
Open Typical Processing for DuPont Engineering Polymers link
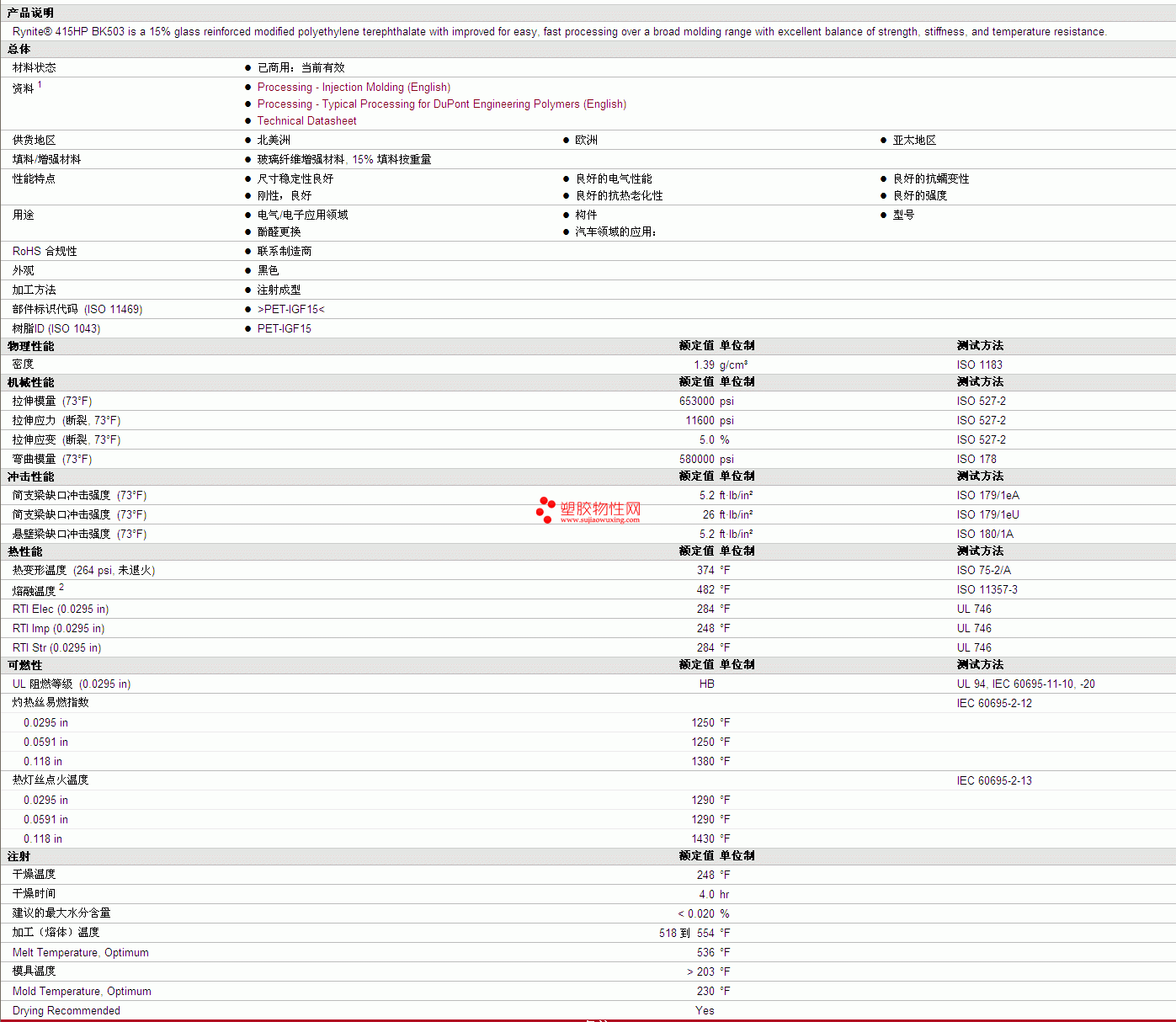pos(442,104)
